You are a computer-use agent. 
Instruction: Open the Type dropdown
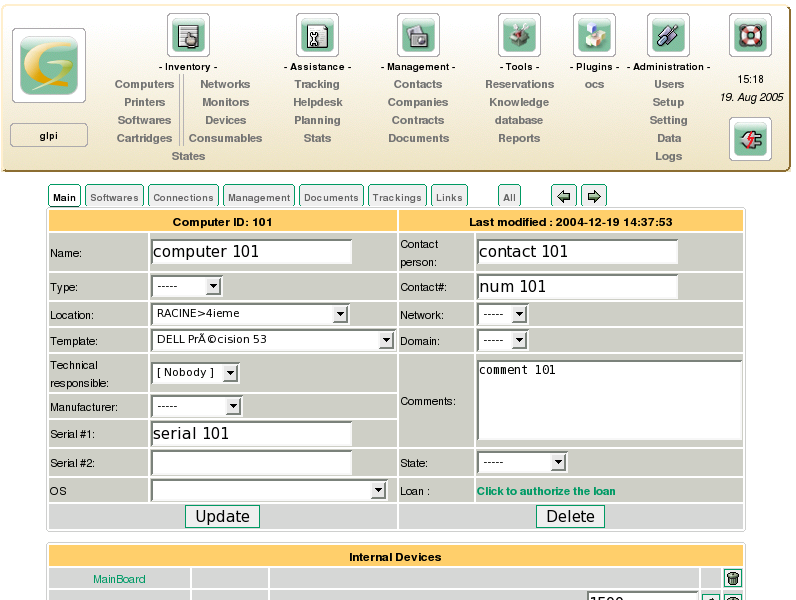186,287
